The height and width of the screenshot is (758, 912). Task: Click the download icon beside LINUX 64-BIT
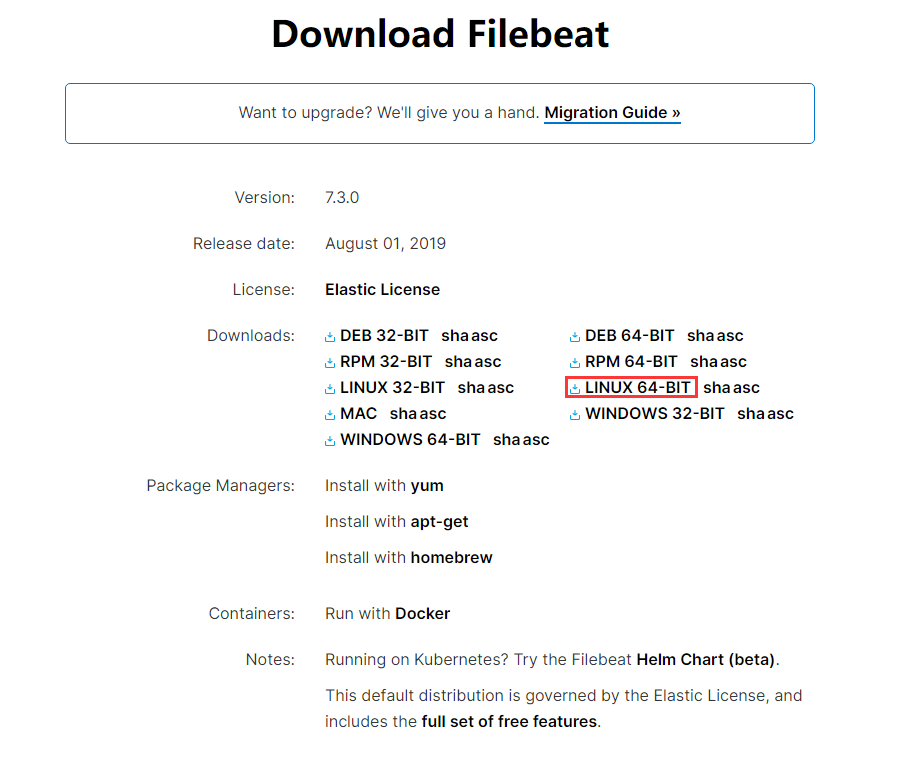click(575, 387)
